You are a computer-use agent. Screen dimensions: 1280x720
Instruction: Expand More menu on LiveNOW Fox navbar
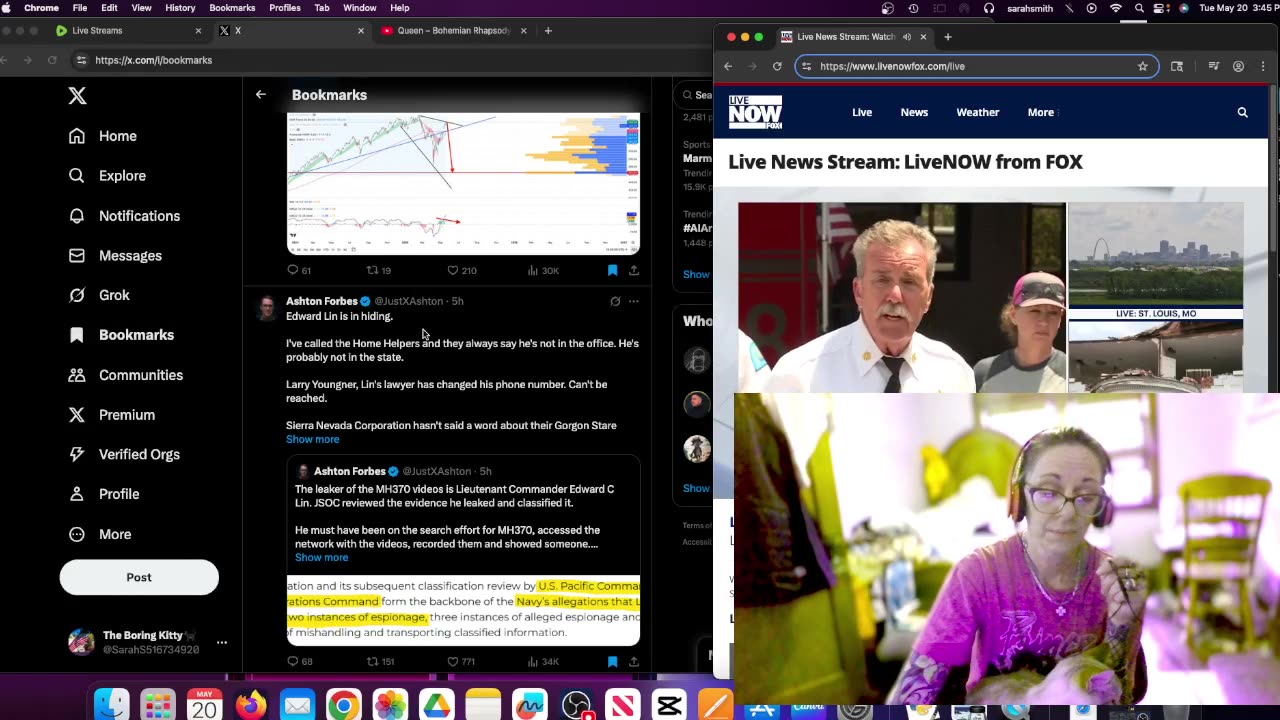coord(1041,113)
